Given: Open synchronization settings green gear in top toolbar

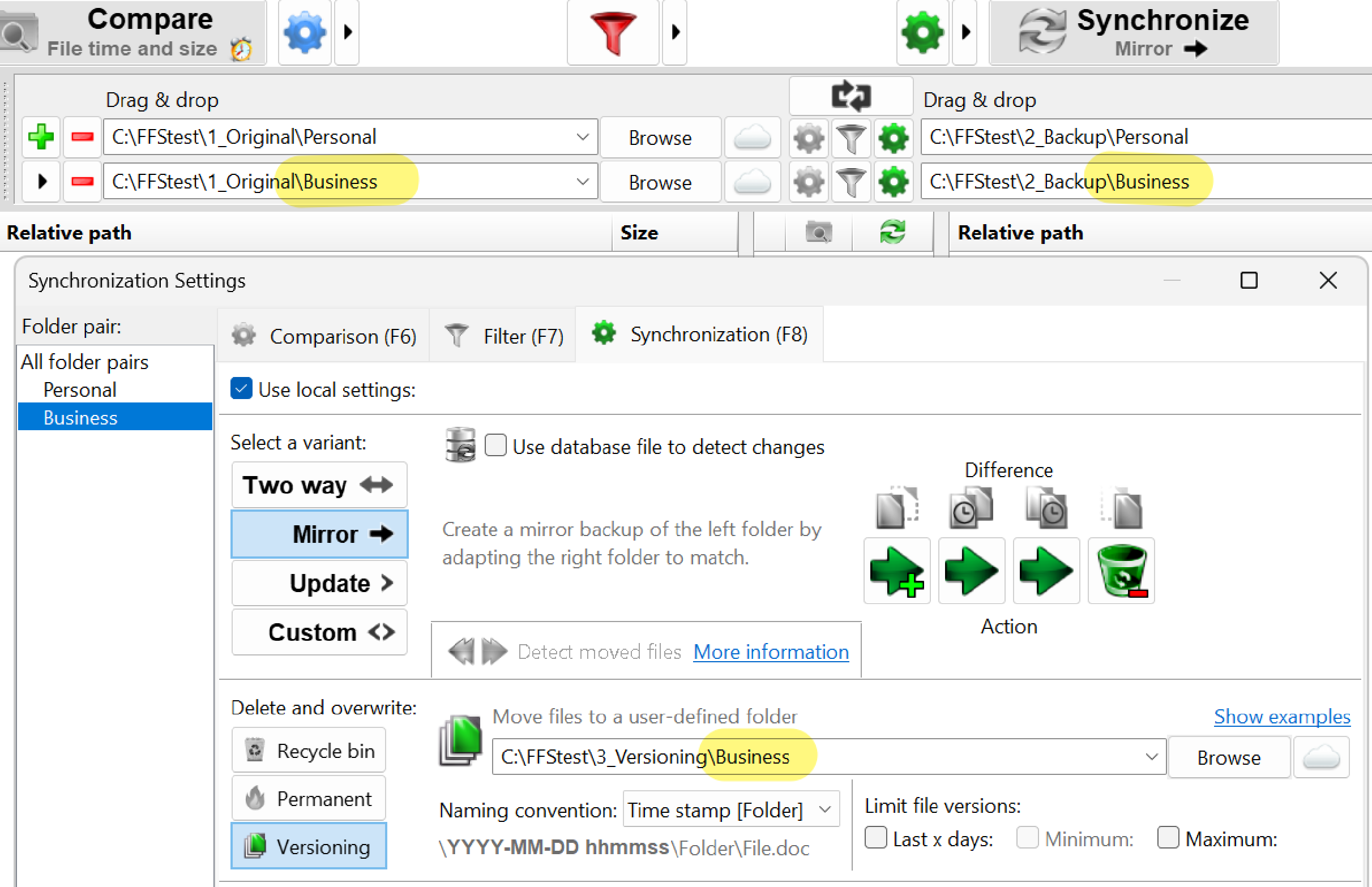Looking at the screenshot, I should (x=923, y=32).
